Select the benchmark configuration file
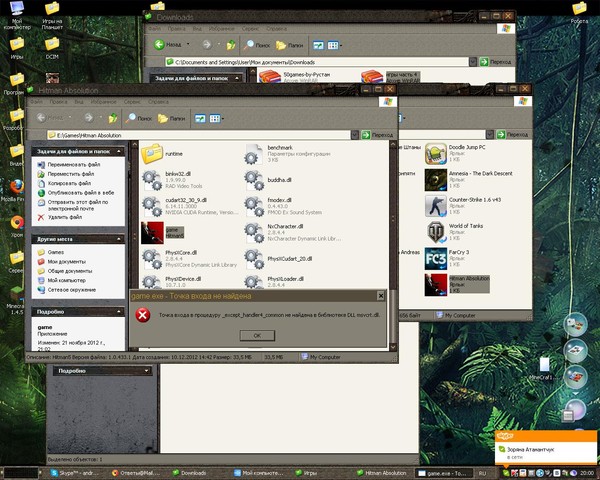This screenshot has width=600, height=480. [287, 153]
